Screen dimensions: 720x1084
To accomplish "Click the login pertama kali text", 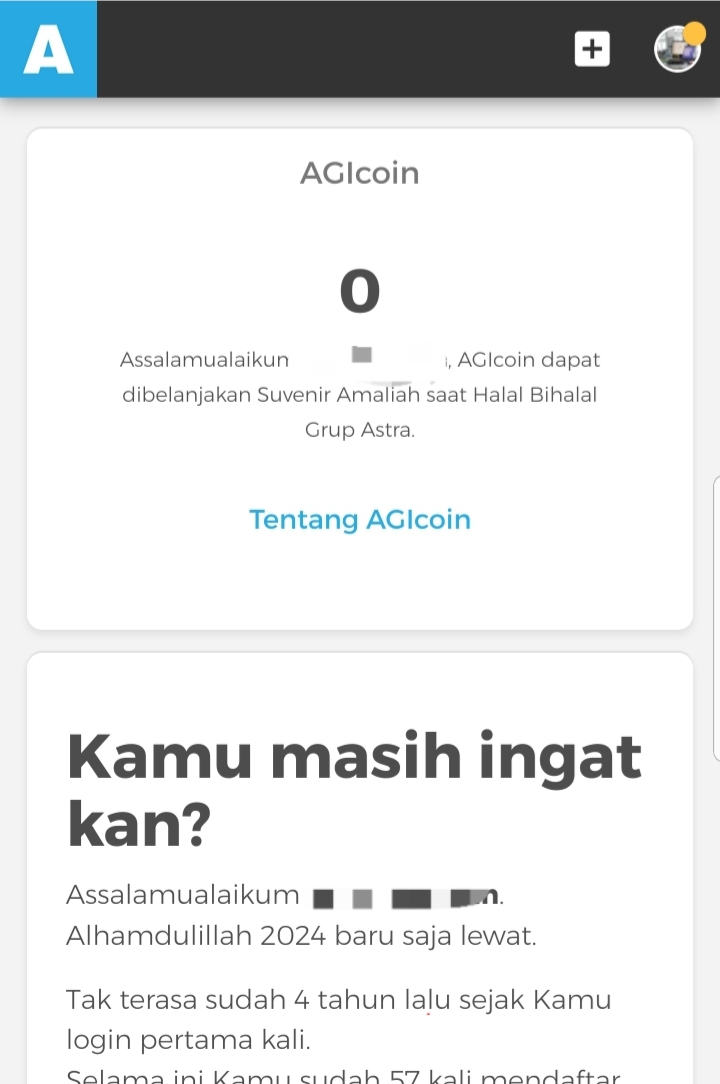I will [x=189, y=1040].
